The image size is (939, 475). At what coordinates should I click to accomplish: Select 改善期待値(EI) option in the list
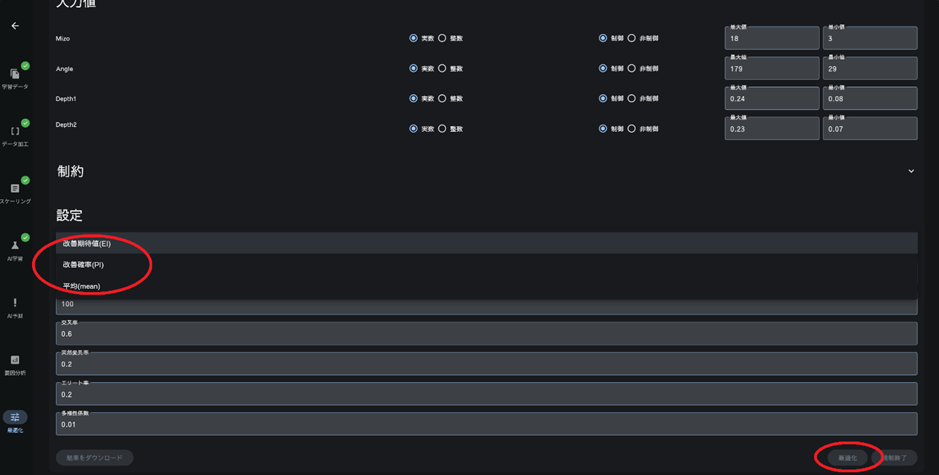(87, 243)
